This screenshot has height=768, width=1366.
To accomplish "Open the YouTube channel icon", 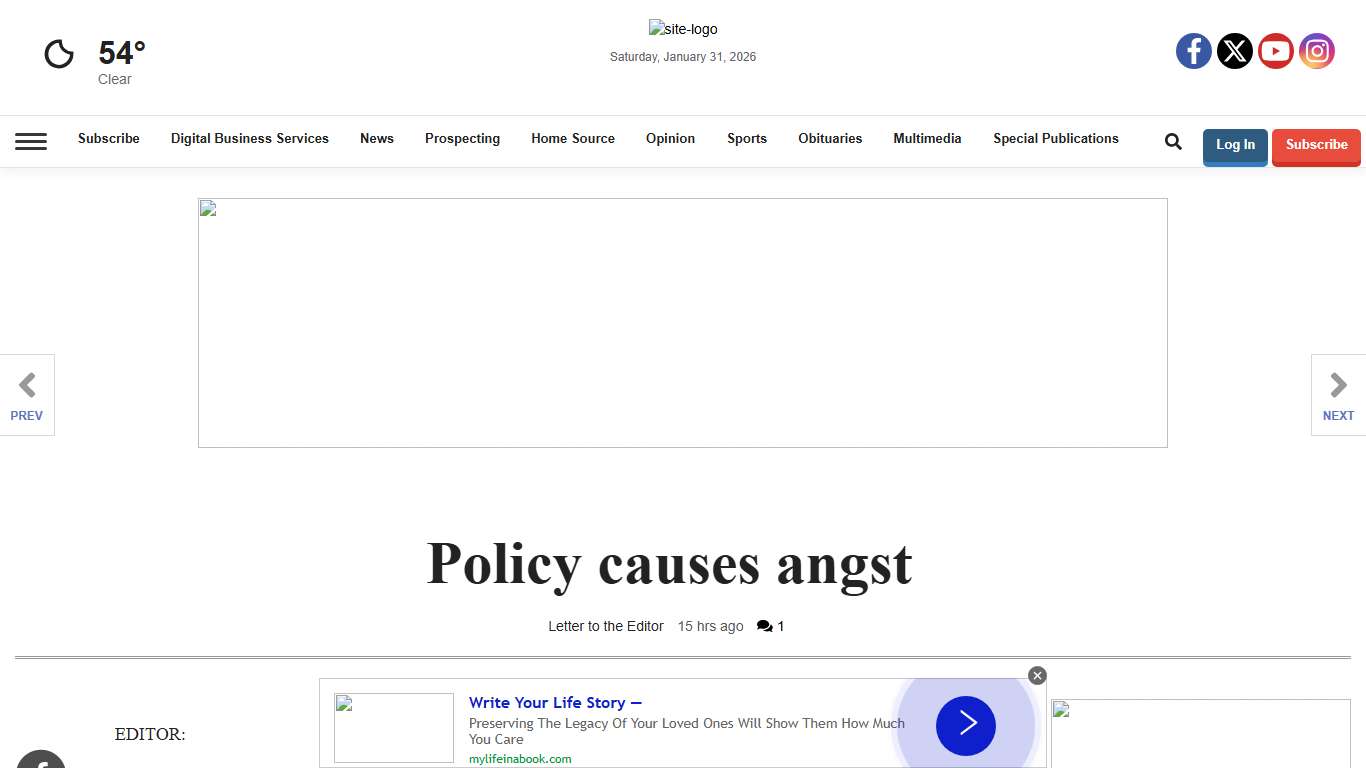I will 1275,51.
